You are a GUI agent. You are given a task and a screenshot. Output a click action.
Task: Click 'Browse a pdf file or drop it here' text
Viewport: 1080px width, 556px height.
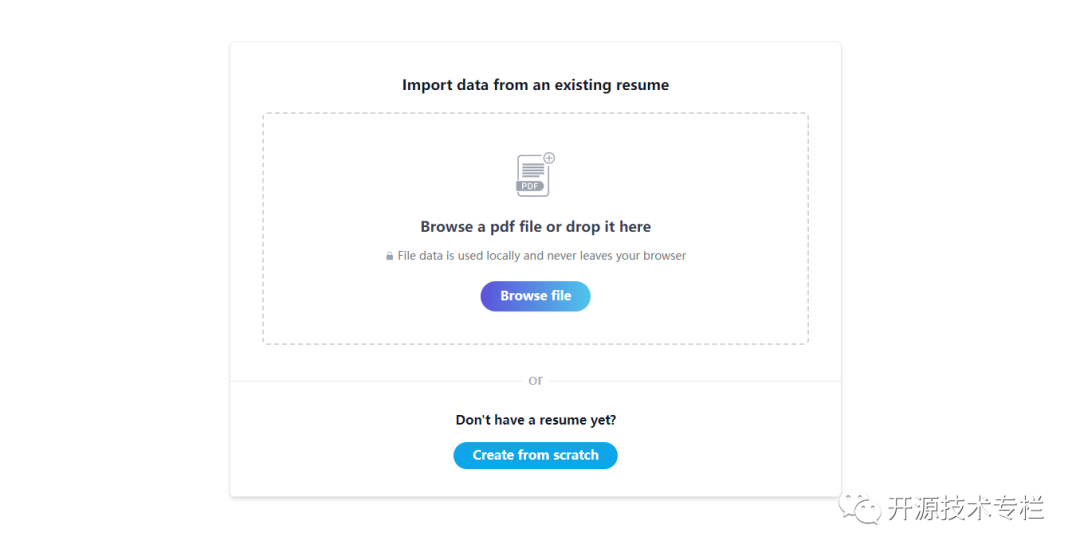[535, 227]
